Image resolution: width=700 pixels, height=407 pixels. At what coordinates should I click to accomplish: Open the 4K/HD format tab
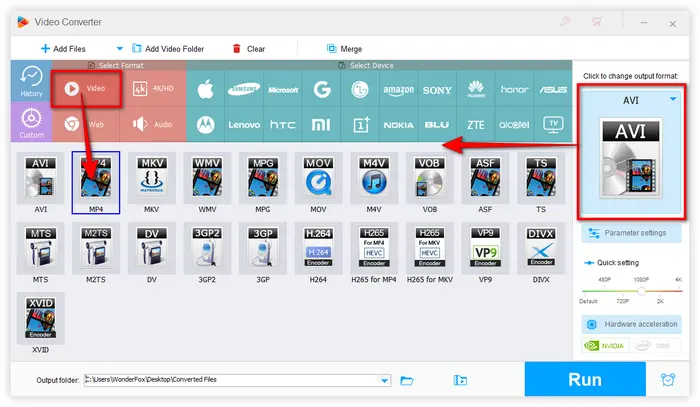click(x=153, y=88)
